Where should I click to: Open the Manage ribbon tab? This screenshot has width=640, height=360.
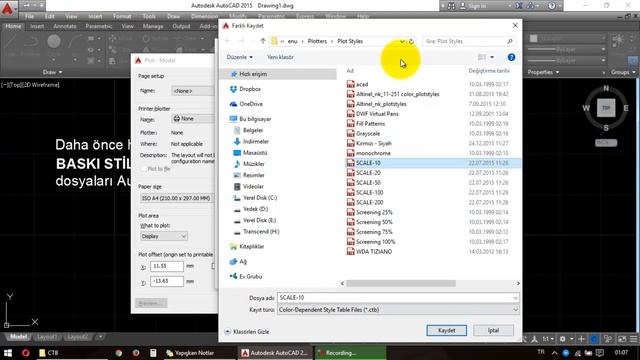(153, 26)
